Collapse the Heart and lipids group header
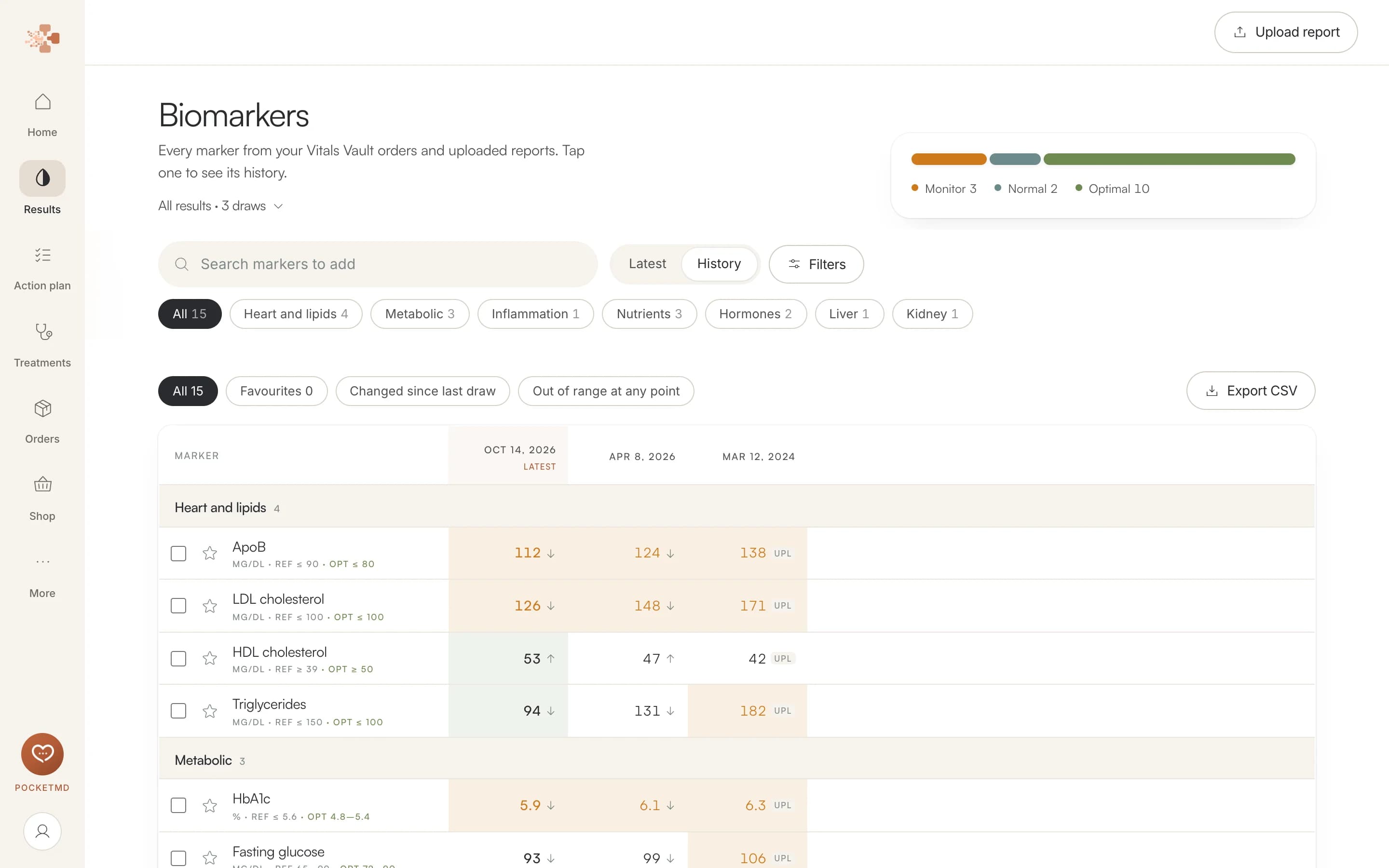 [x=737, y=507]
